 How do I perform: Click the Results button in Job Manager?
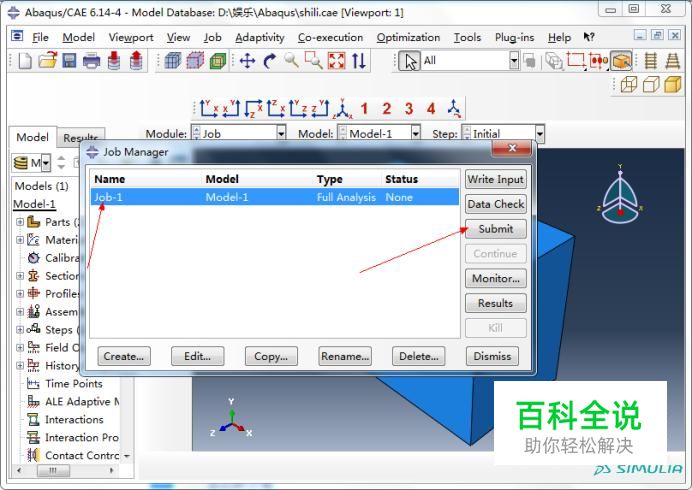[496, 303]
